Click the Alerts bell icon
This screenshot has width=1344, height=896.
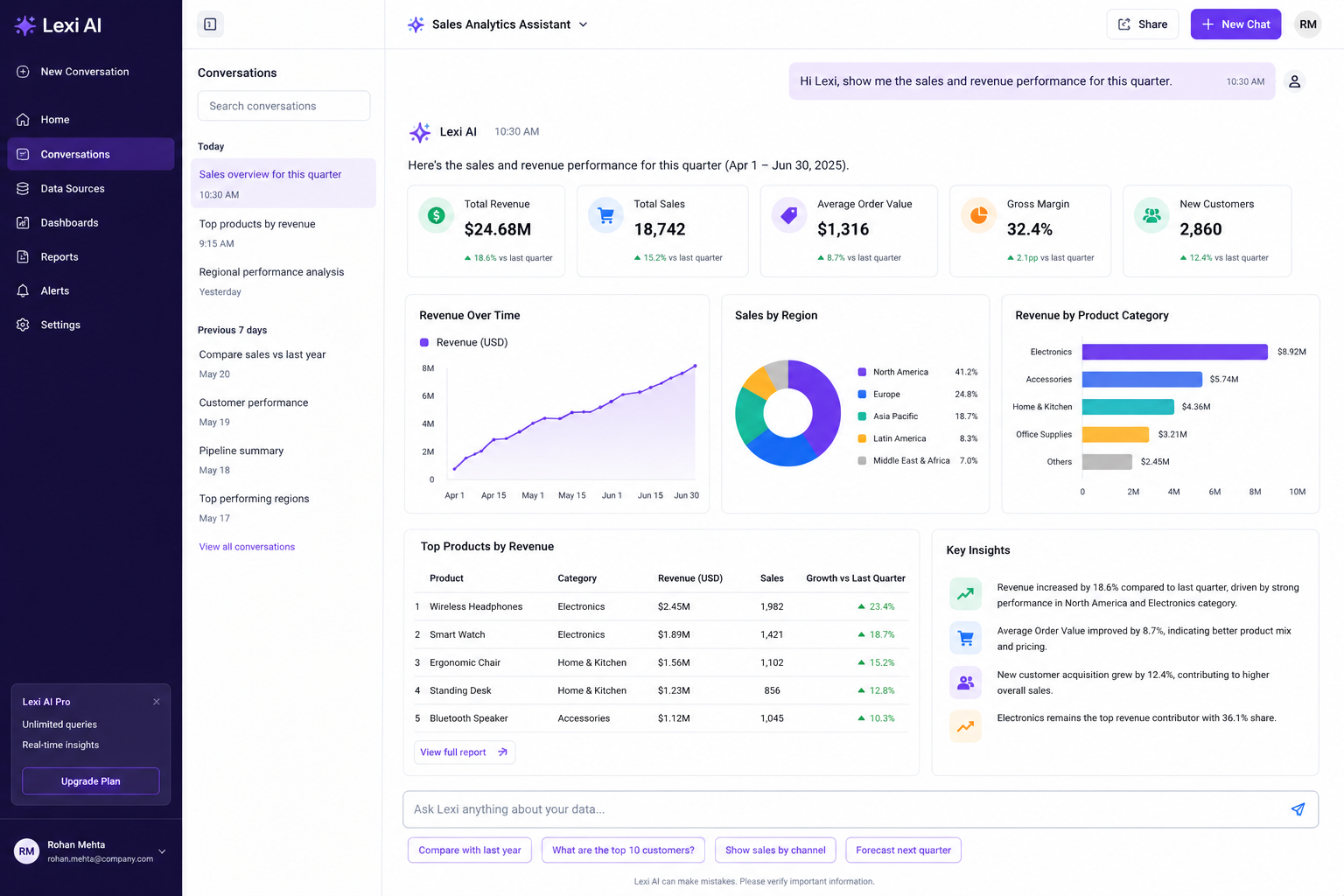pyautogui.click(x=23, y=290)
